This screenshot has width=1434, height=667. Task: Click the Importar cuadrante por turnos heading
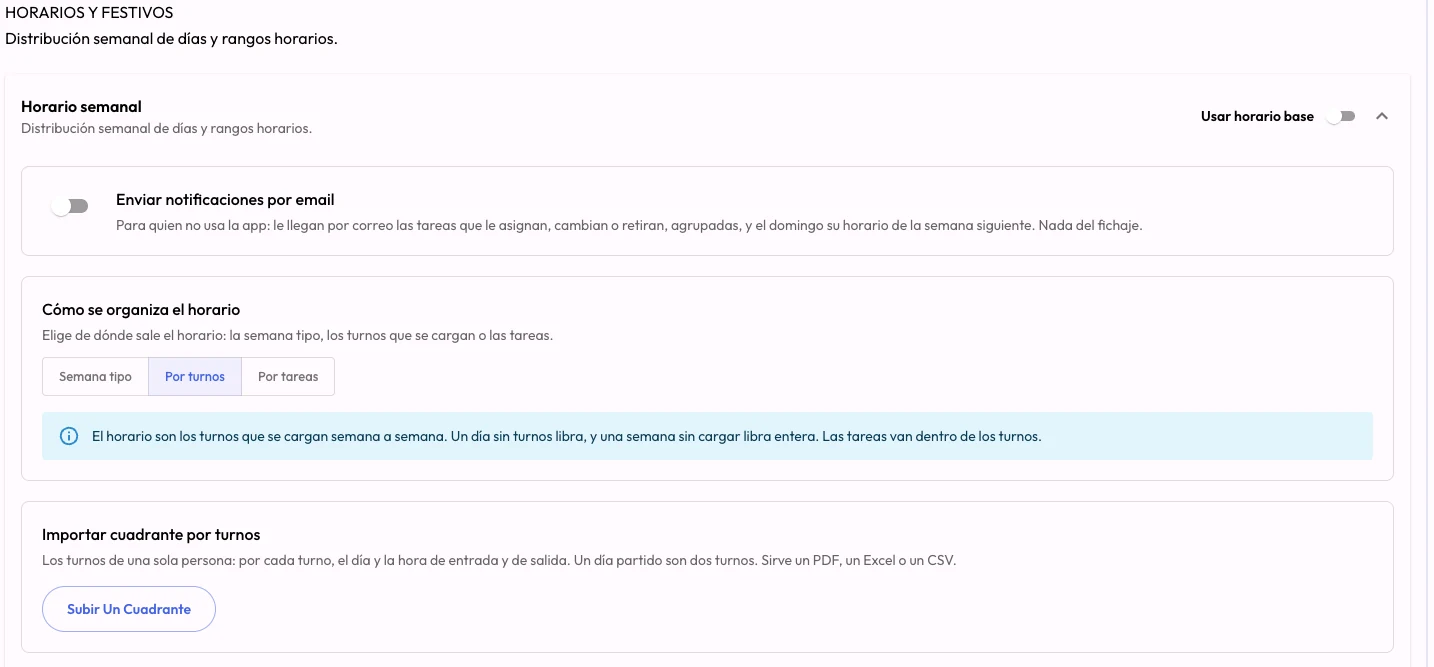151,535
